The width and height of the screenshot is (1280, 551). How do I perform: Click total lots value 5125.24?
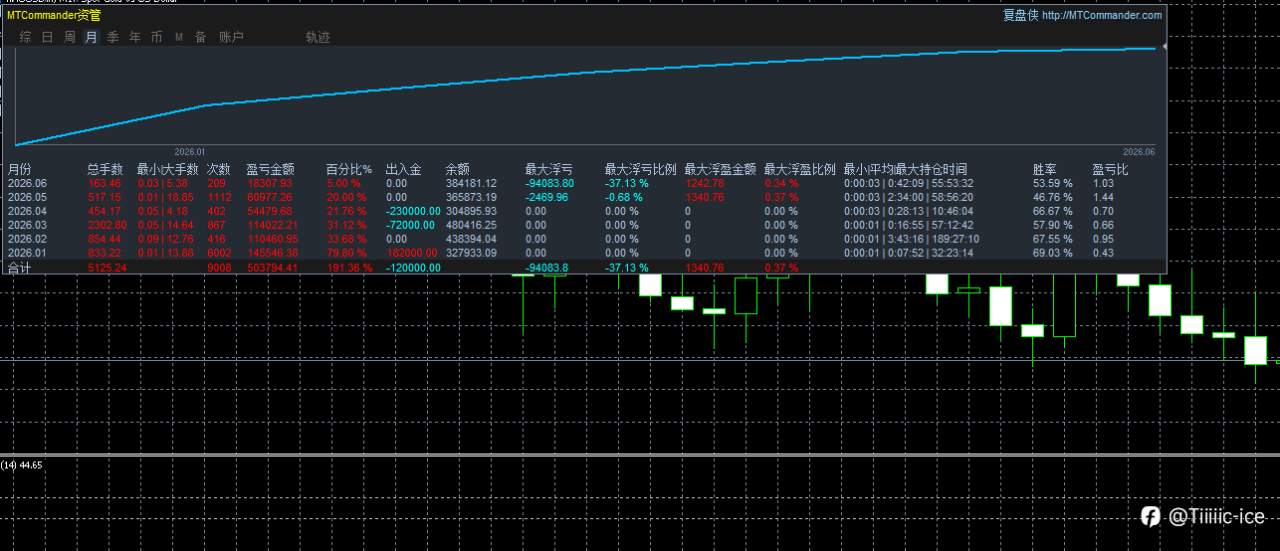(x=105, y=268)
